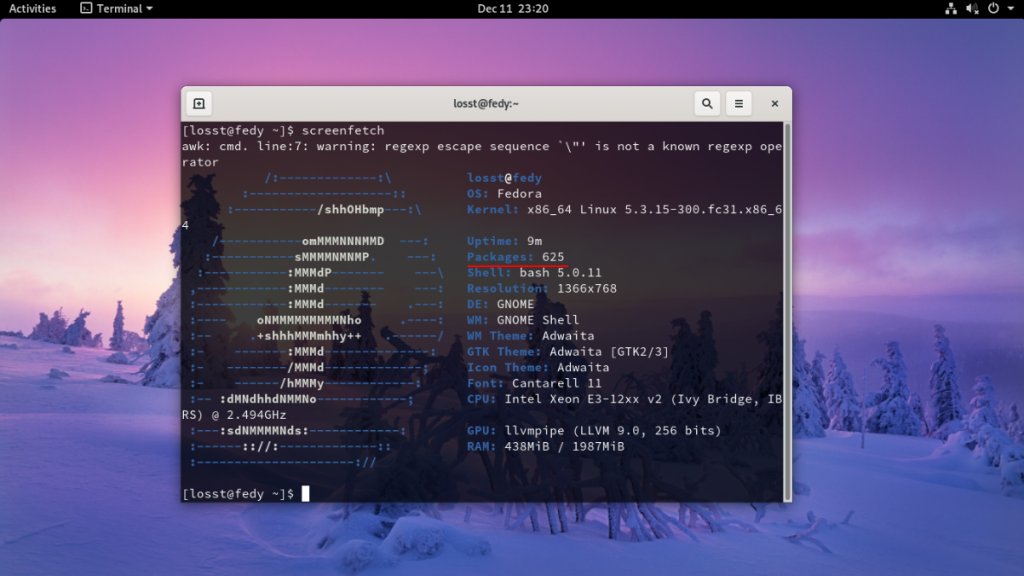Screen dimensions: 1024x576
Task: Click at the terminal prompt cursor
Action: tap(305, 494)
